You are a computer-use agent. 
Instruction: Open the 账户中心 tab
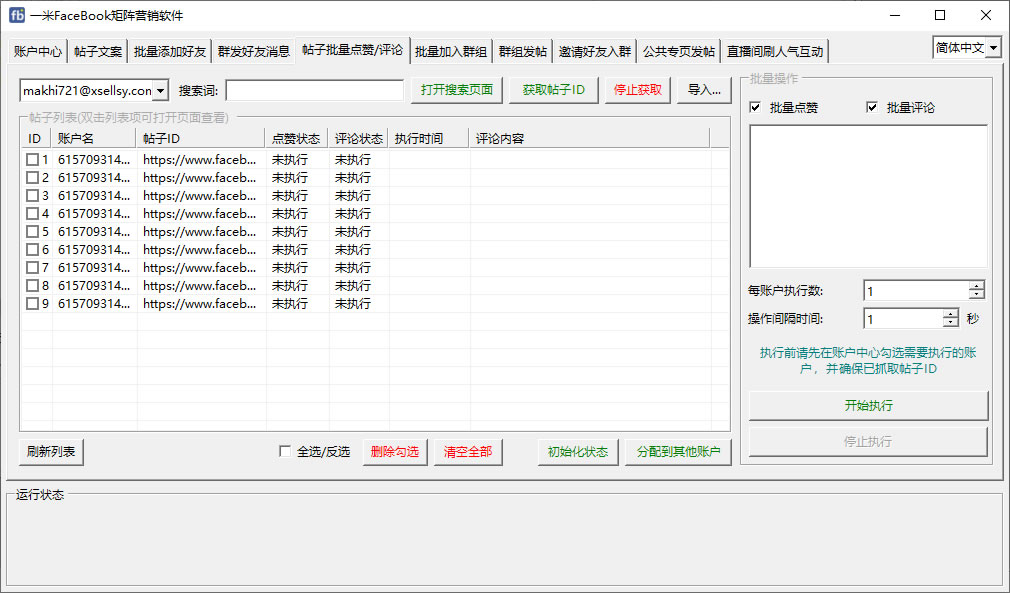(37, 52)
